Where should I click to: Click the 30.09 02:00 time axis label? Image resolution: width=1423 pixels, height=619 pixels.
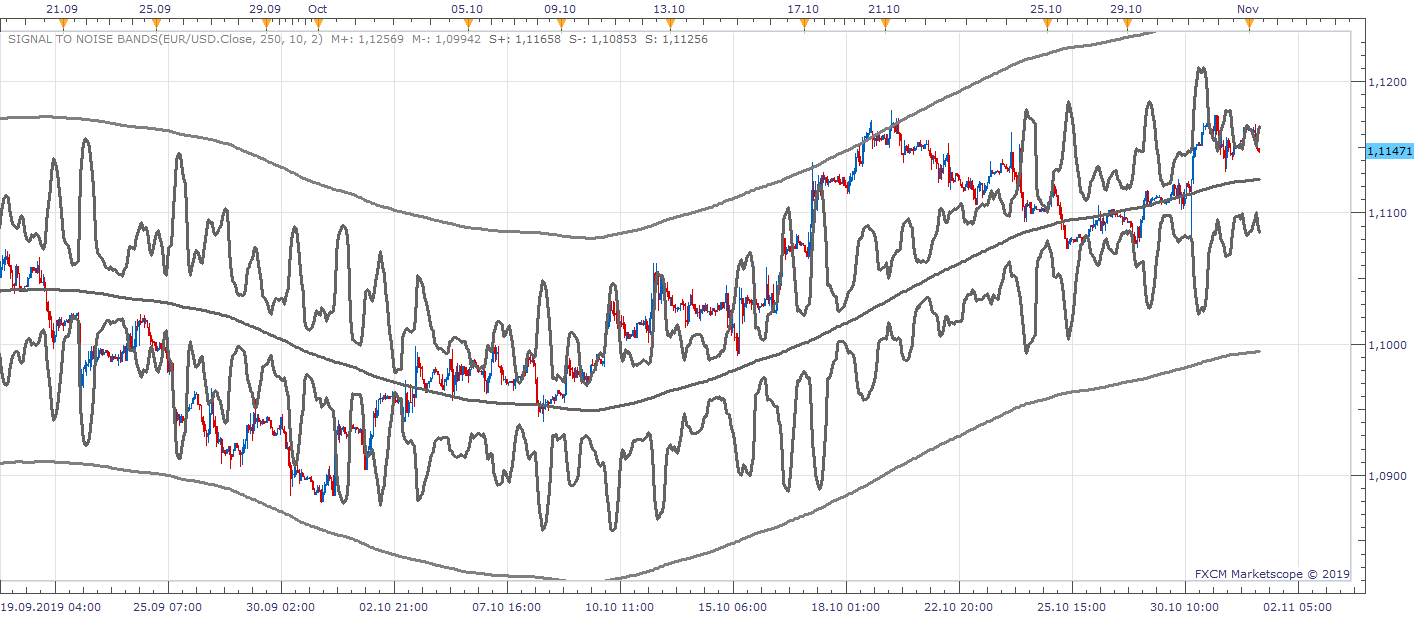pyautogui.click(x=282, y=606)
